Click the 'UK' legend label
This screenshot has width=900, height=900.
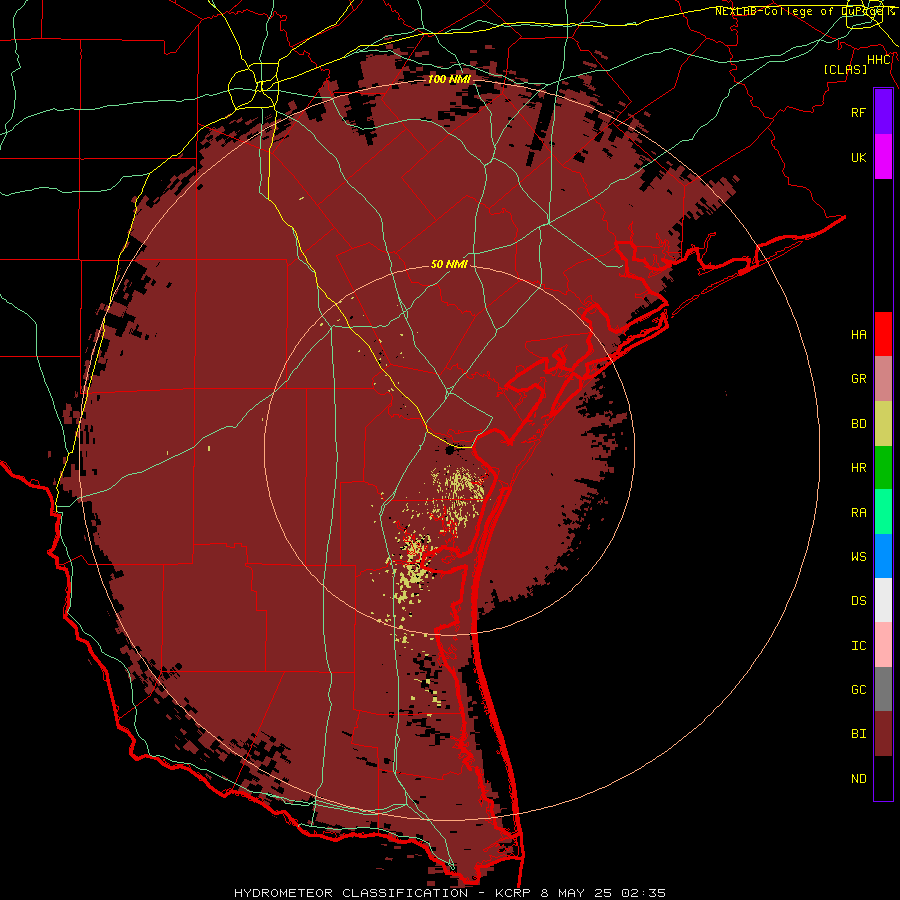point(858,157)
